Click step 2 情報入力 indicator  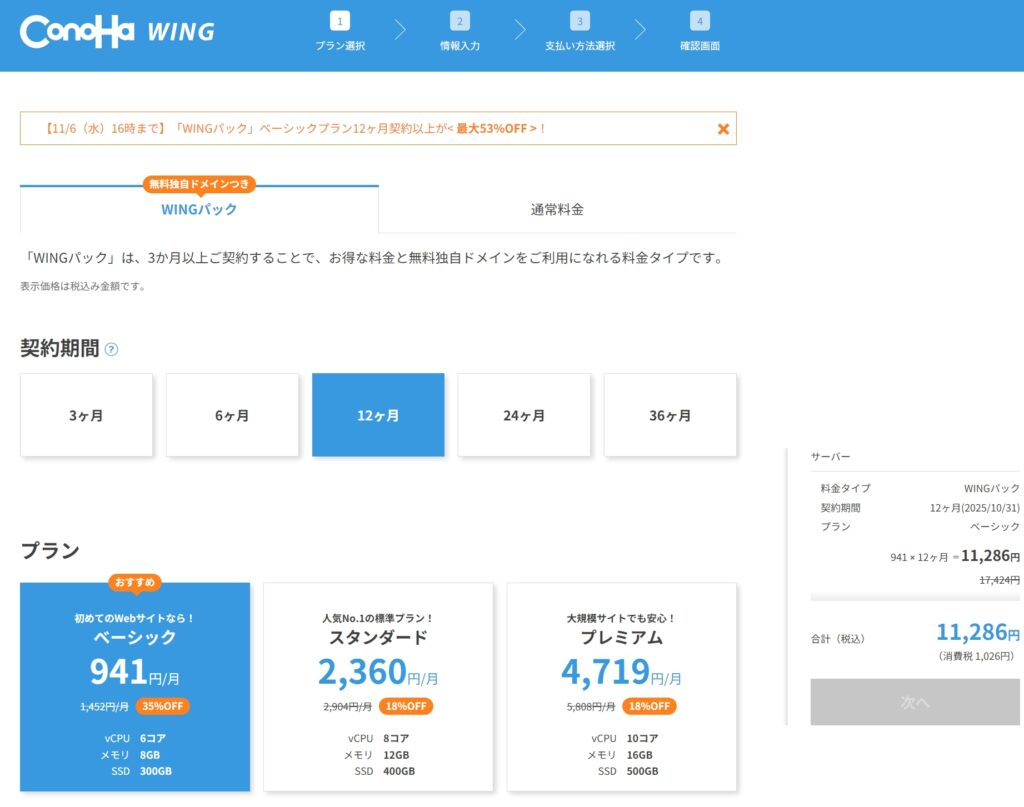[x=460, y=31]
